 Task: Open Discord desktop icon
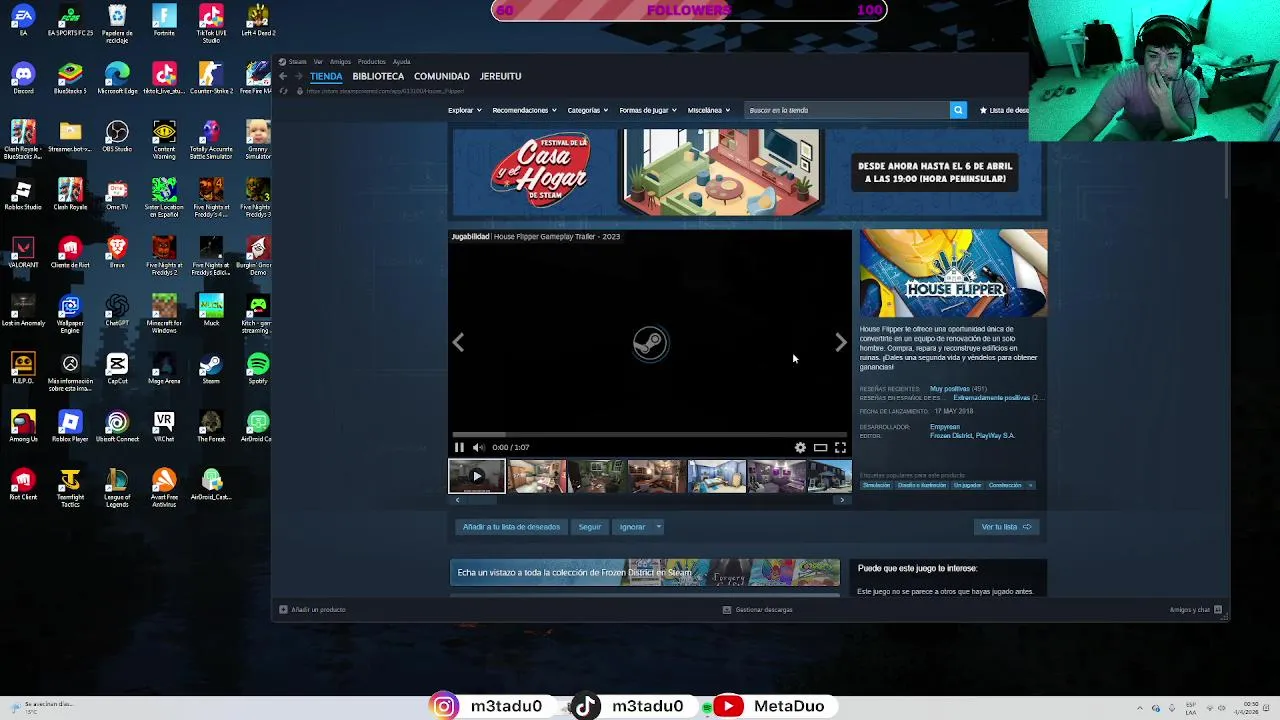[23, 79]
